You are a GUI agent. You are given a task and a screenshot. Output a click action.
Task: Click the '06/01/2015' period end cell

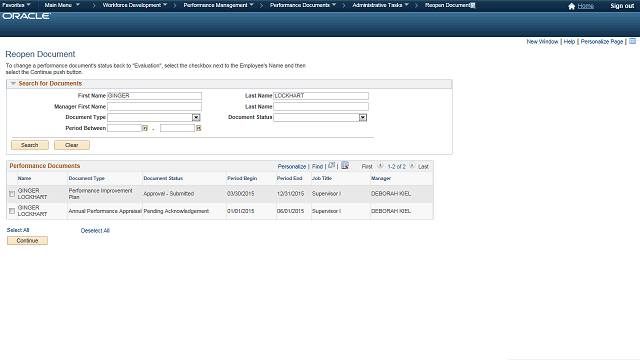[x=290, y=211]
